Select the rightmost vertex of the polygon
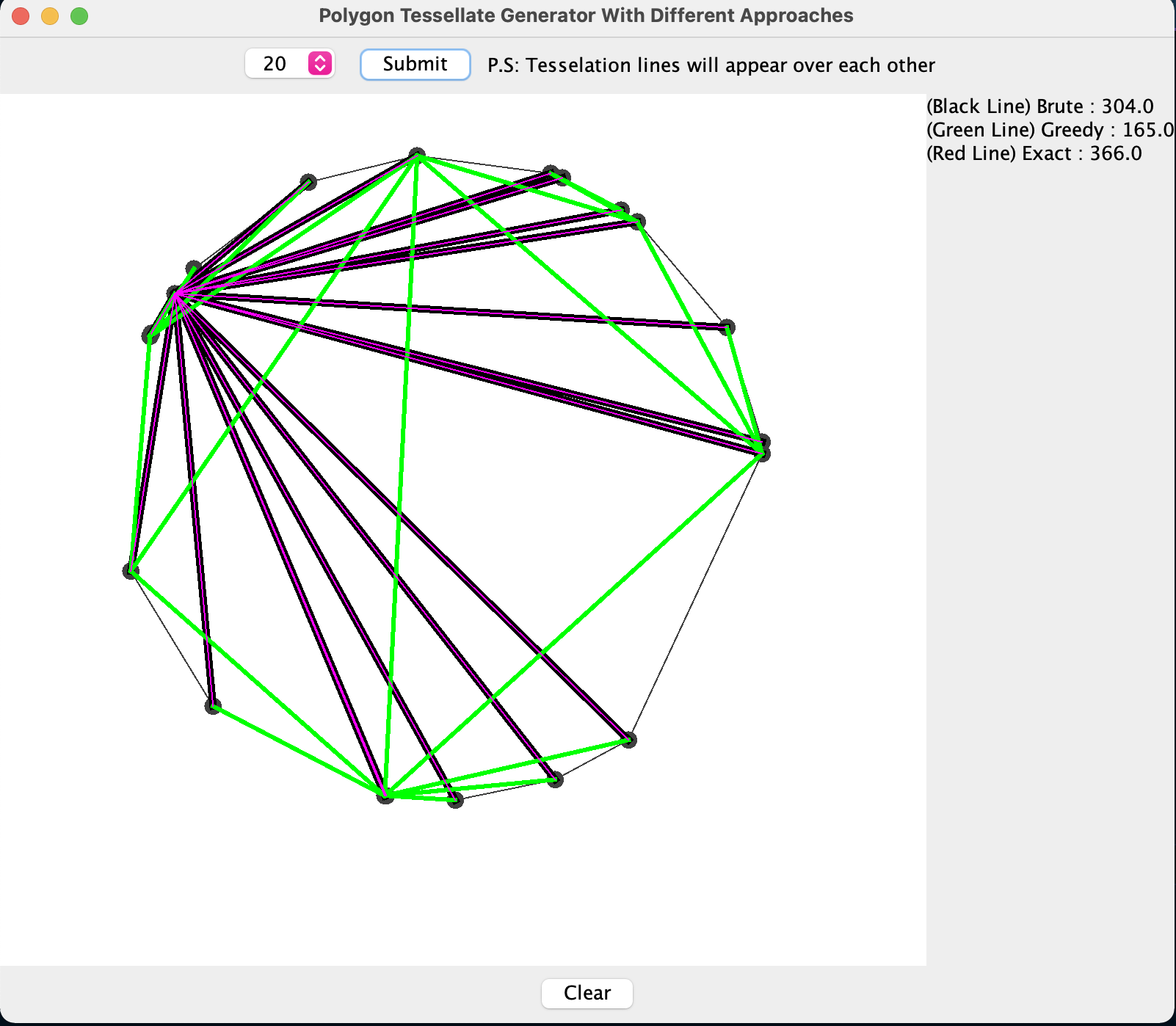This screenshot has height=1026, width=1176. pos(764,449)
